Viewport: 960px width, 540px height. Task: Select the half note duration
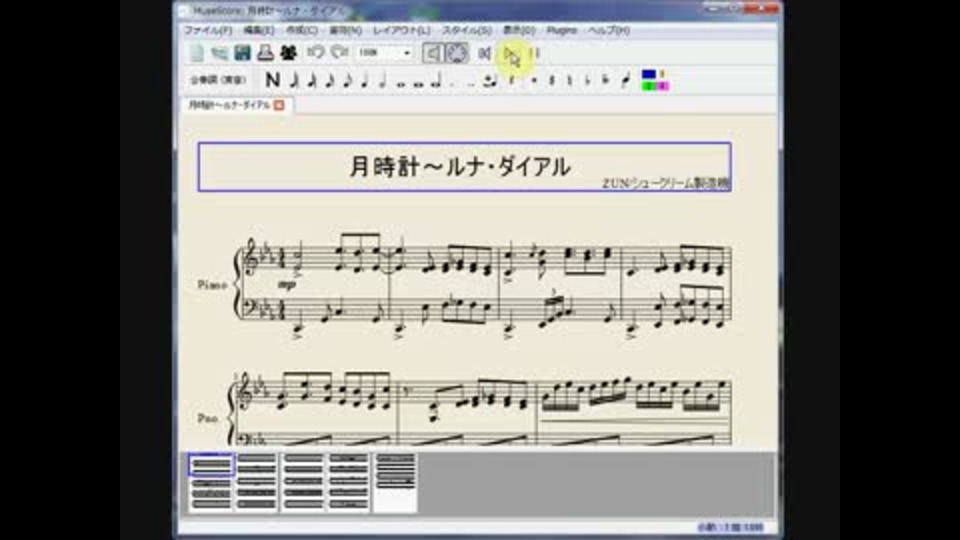click(383, 80)
